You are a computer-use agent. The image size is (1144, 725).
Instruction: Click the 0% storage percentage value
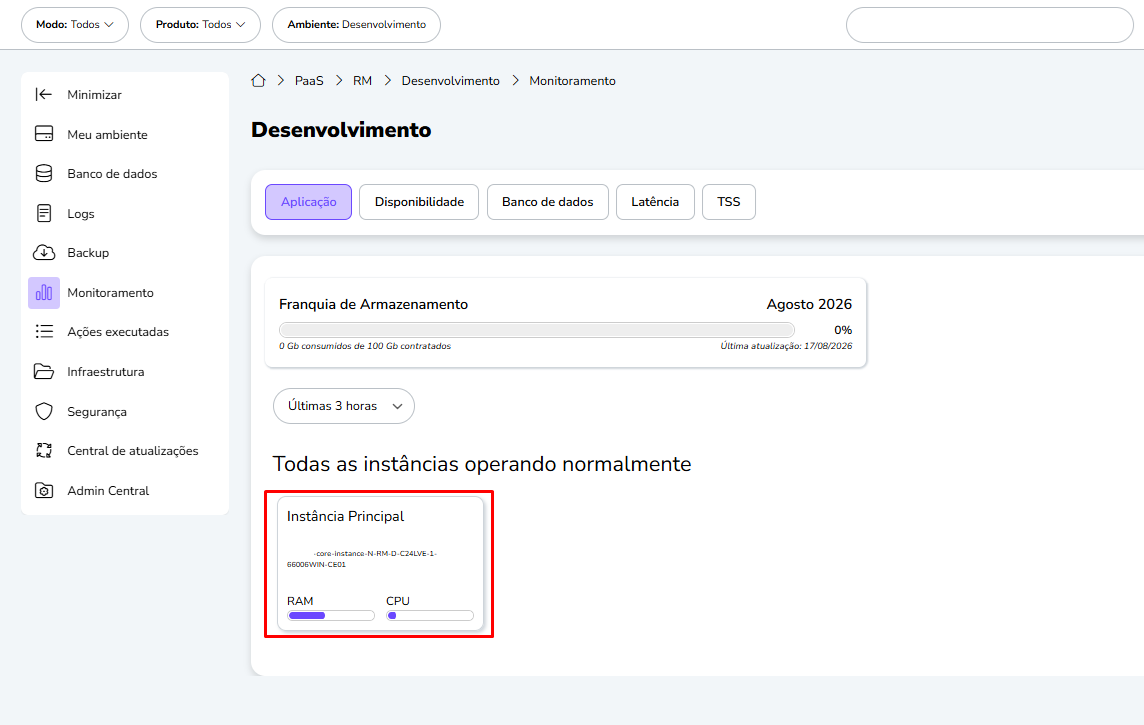[843, 330]
